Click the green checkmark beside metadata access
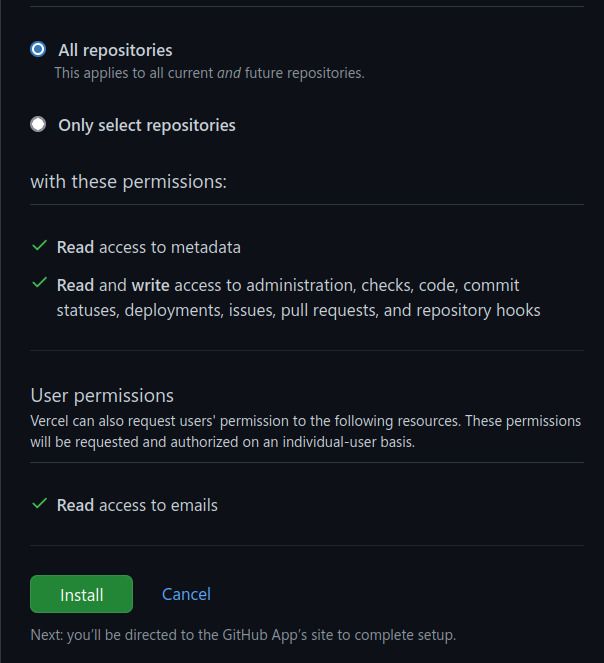The width and height of the screenshot is (604, 663). [x=39, y=246]
